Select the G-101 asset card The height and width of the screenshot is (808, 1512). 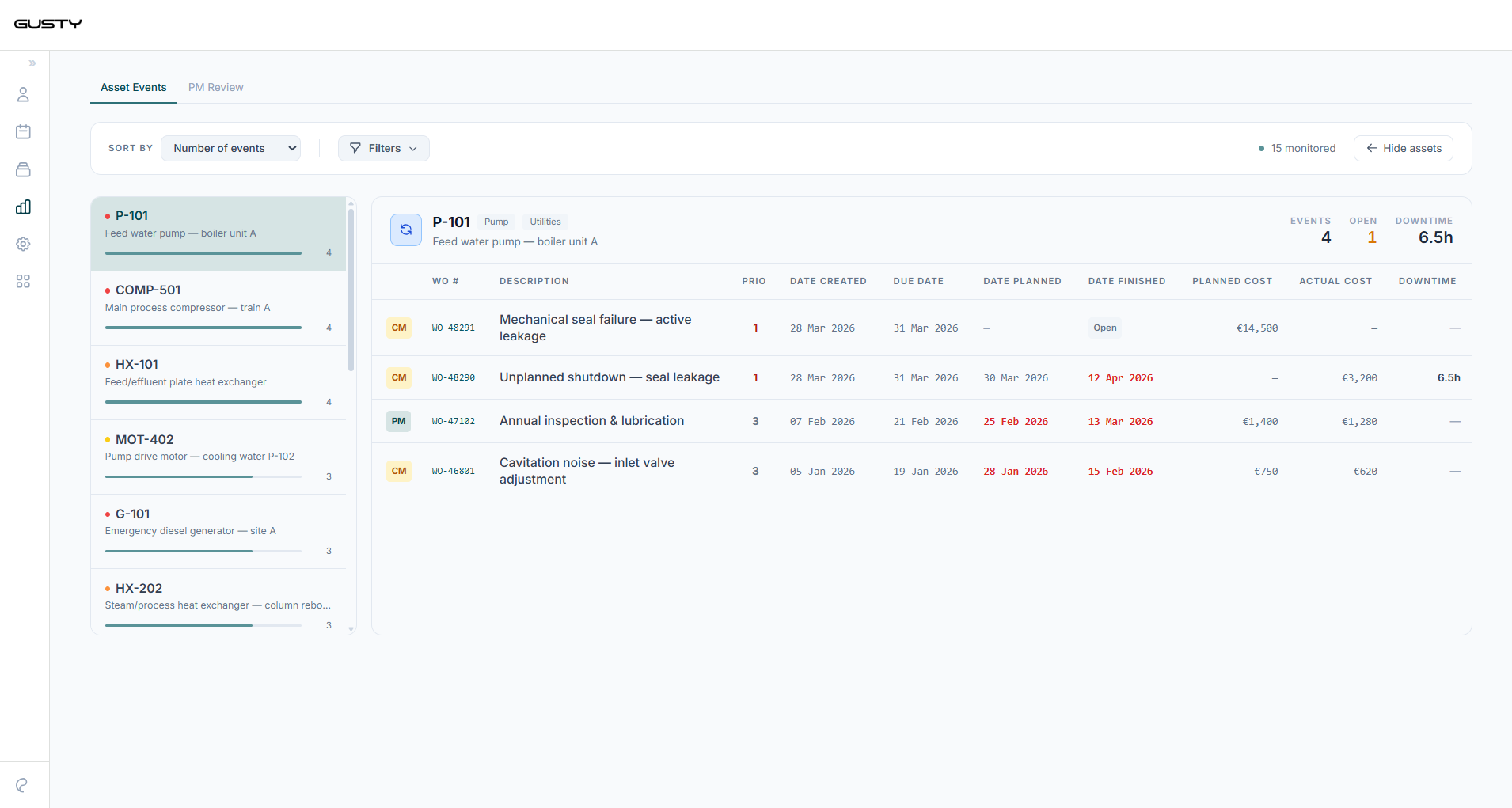coord(218,532)
